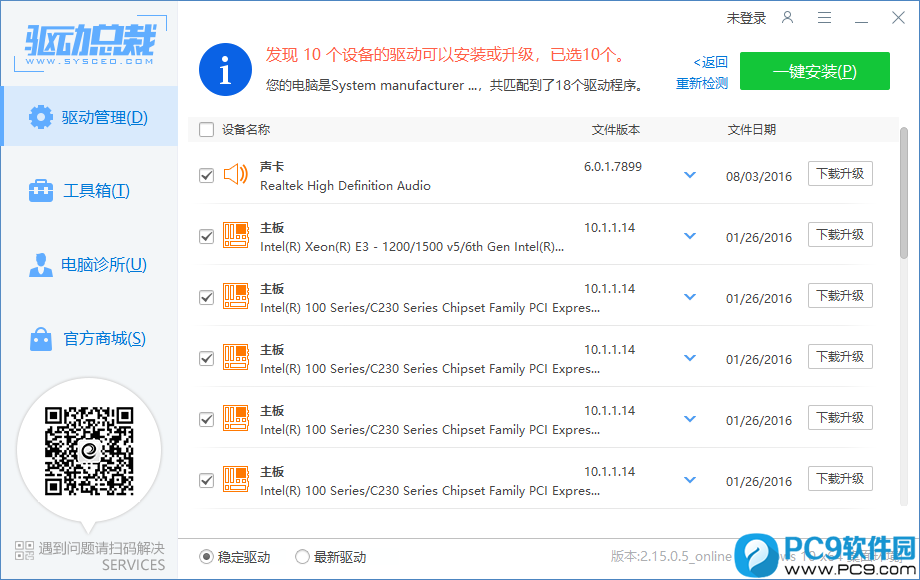
Task: Click the date 08/03/2016
Action: pyautogui.click(x=759, y=177)
